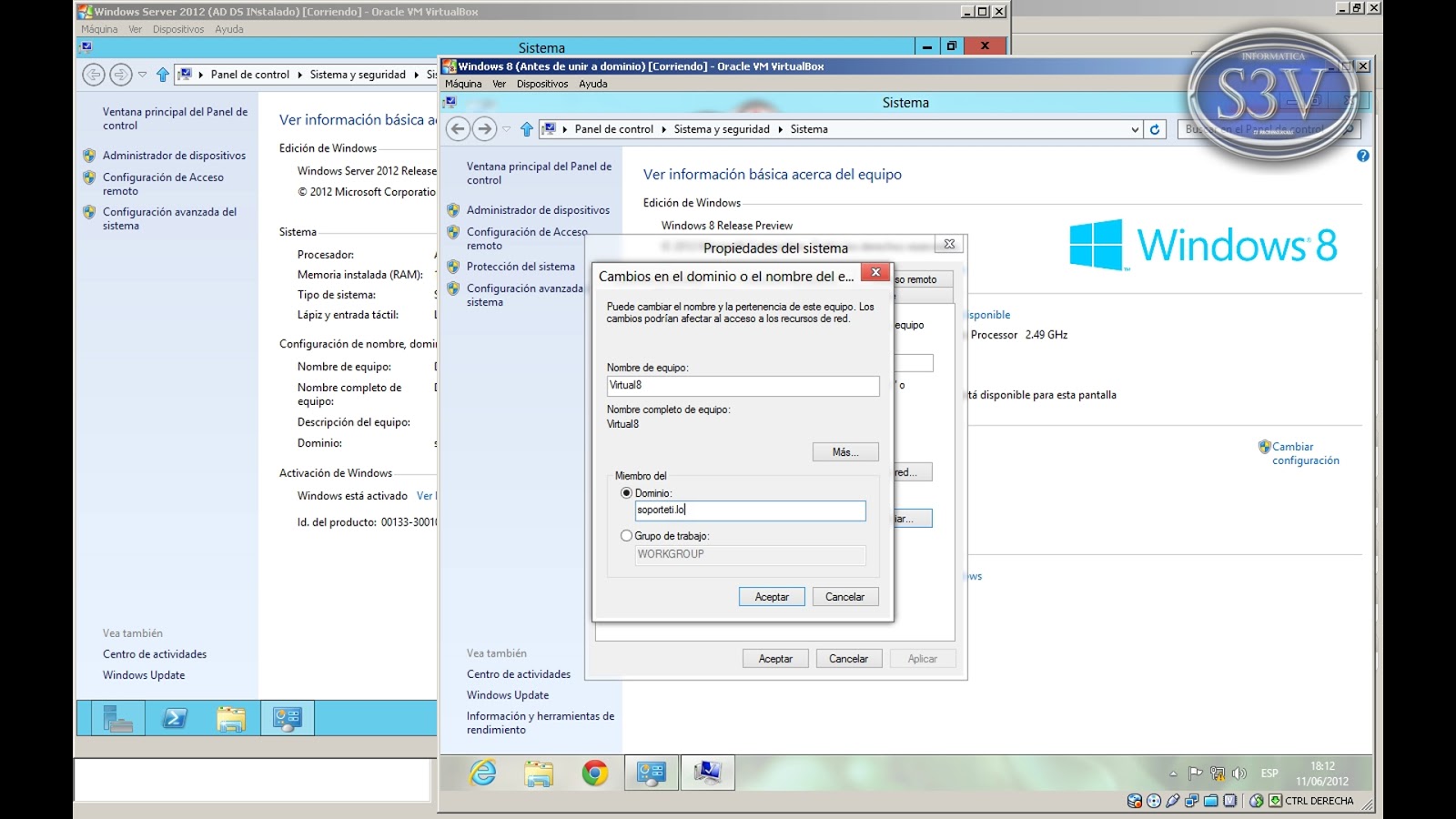Open Configuración de Acceso remoto in Server 2012

click(x=163, y=184)
